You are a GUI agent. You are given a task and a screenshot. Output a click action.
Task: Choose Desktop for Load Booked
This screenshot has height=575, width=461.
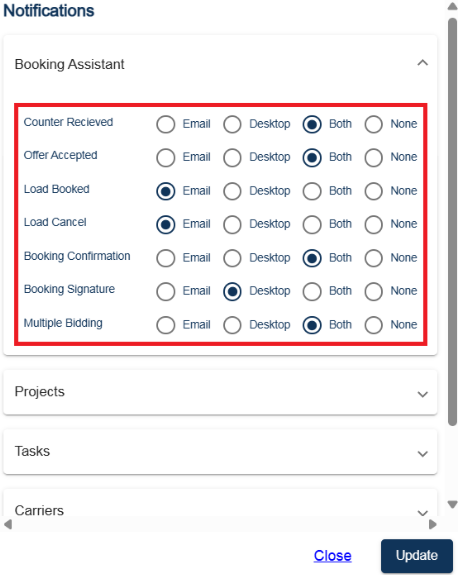(x=232, y=191)
